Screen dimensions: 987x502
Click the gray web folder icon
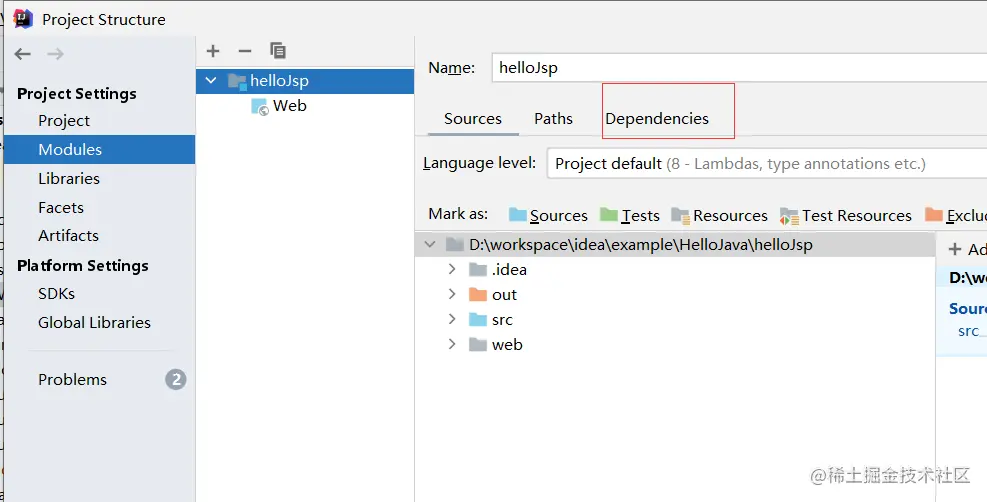(478, 345)
